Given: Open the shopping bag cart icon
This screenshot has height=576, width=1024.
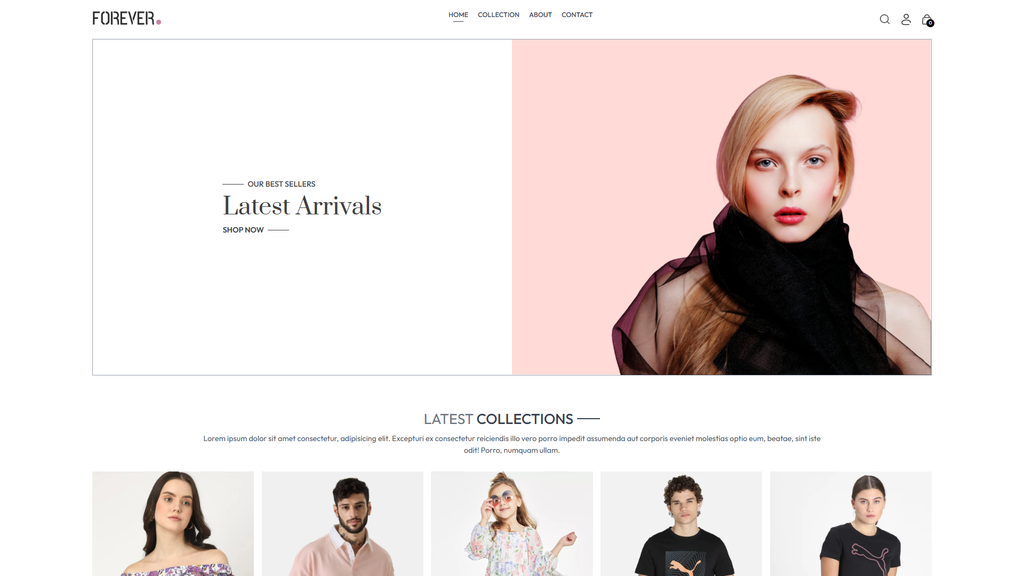Looking at the screenshot, I should pos(926,19).
